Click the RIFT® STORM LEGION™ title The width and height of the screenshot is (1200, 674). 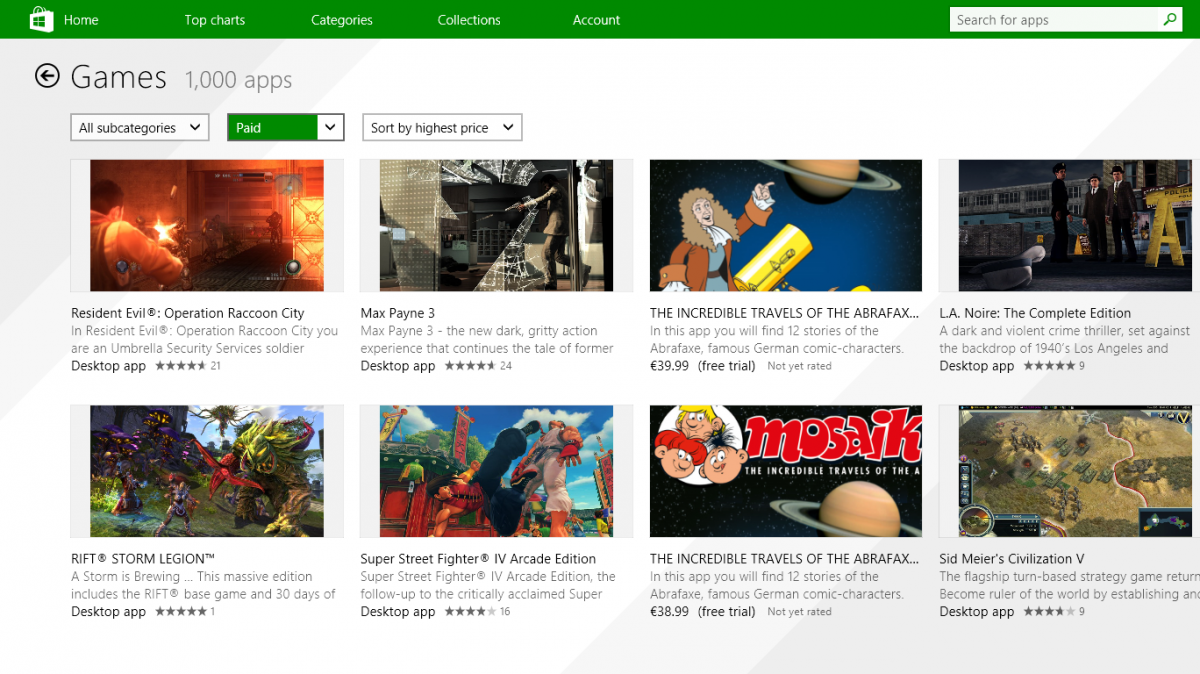coord(143,559)
